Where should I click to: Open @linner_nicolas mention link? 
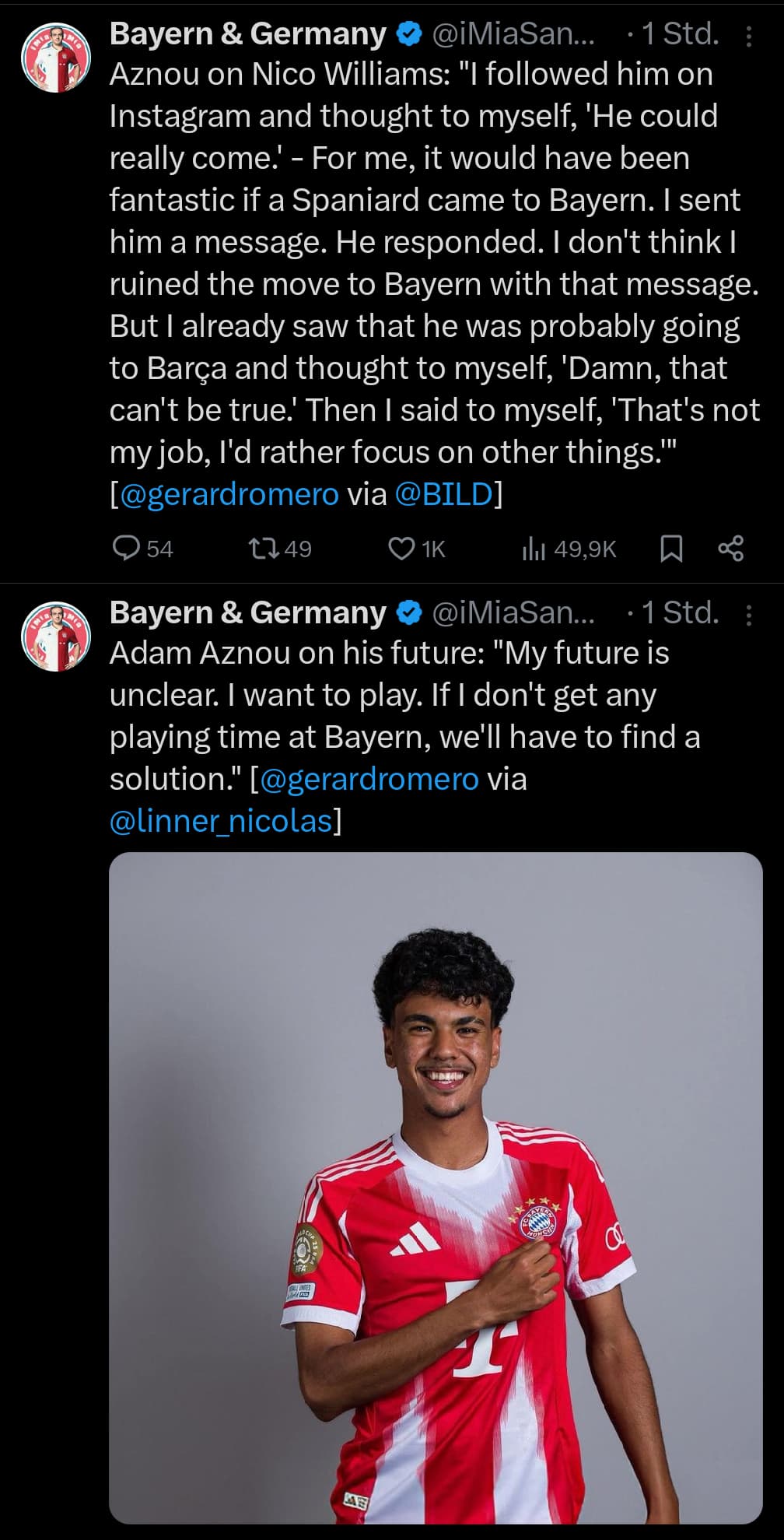222,821
